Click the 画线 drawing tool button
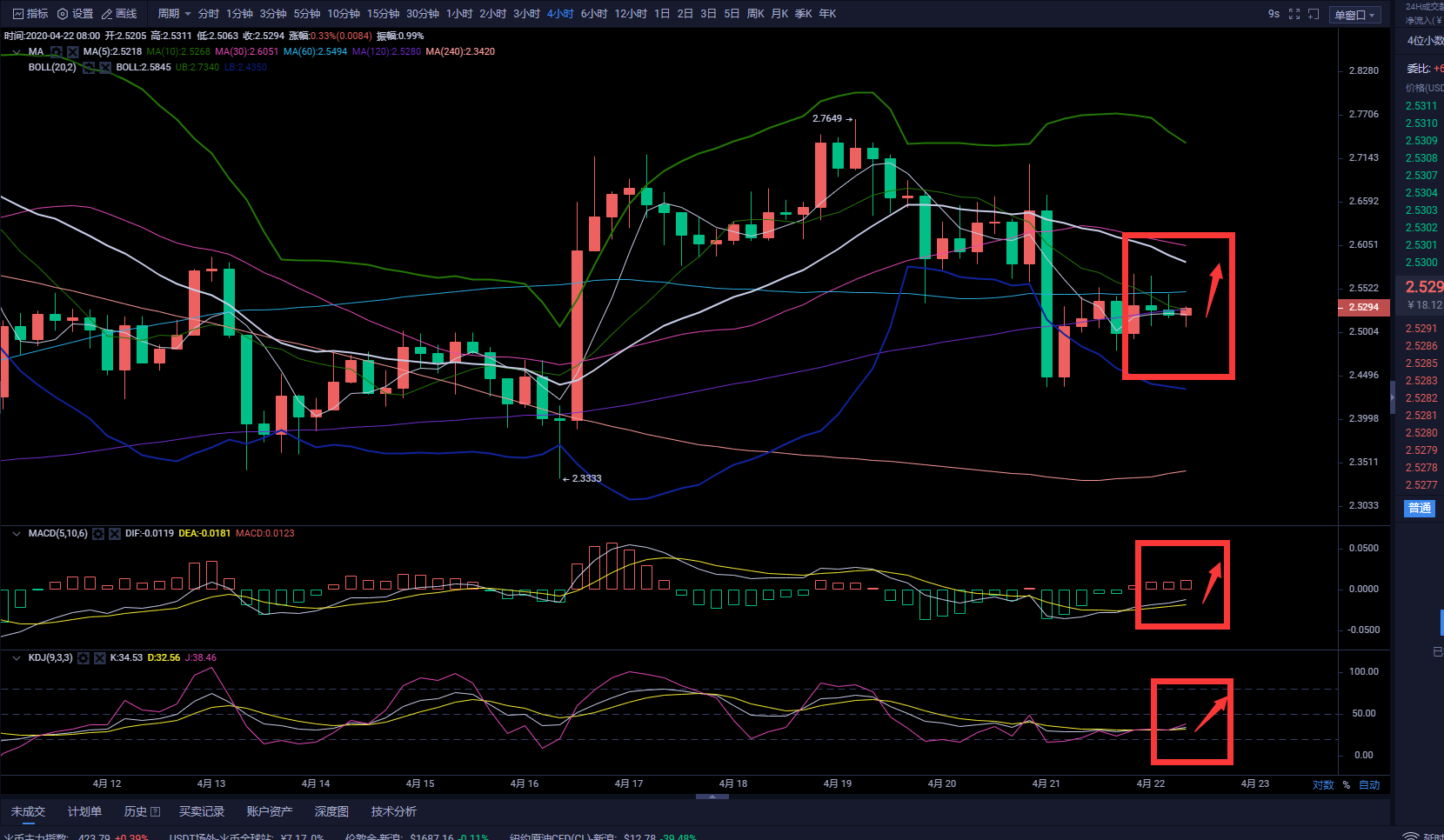Image resolution: width=1444 pixels, height=840 pixels. point(119,14)
